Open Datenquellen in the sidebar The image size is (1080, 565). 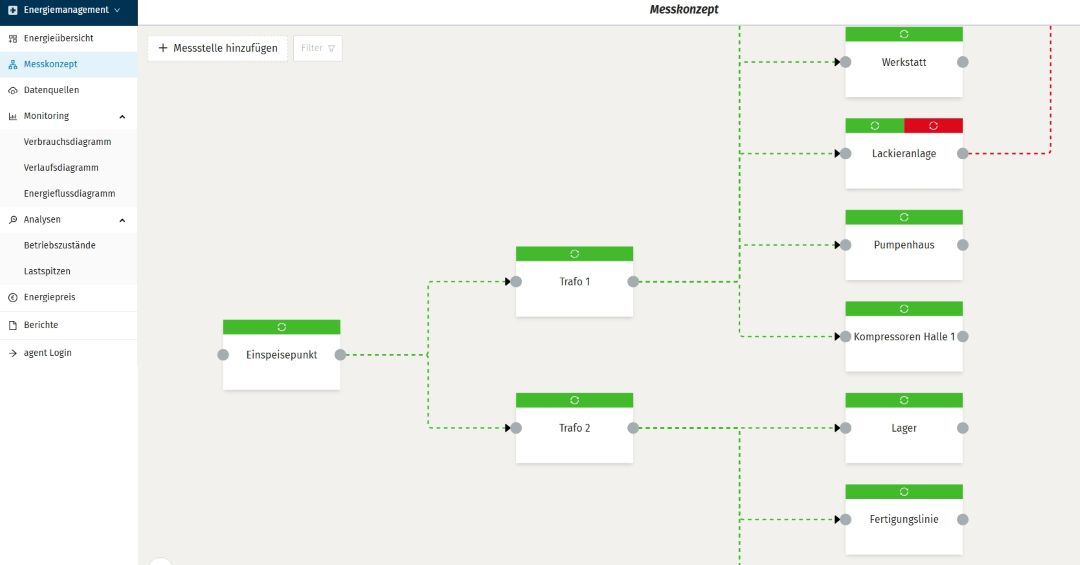tap(69, 90)
